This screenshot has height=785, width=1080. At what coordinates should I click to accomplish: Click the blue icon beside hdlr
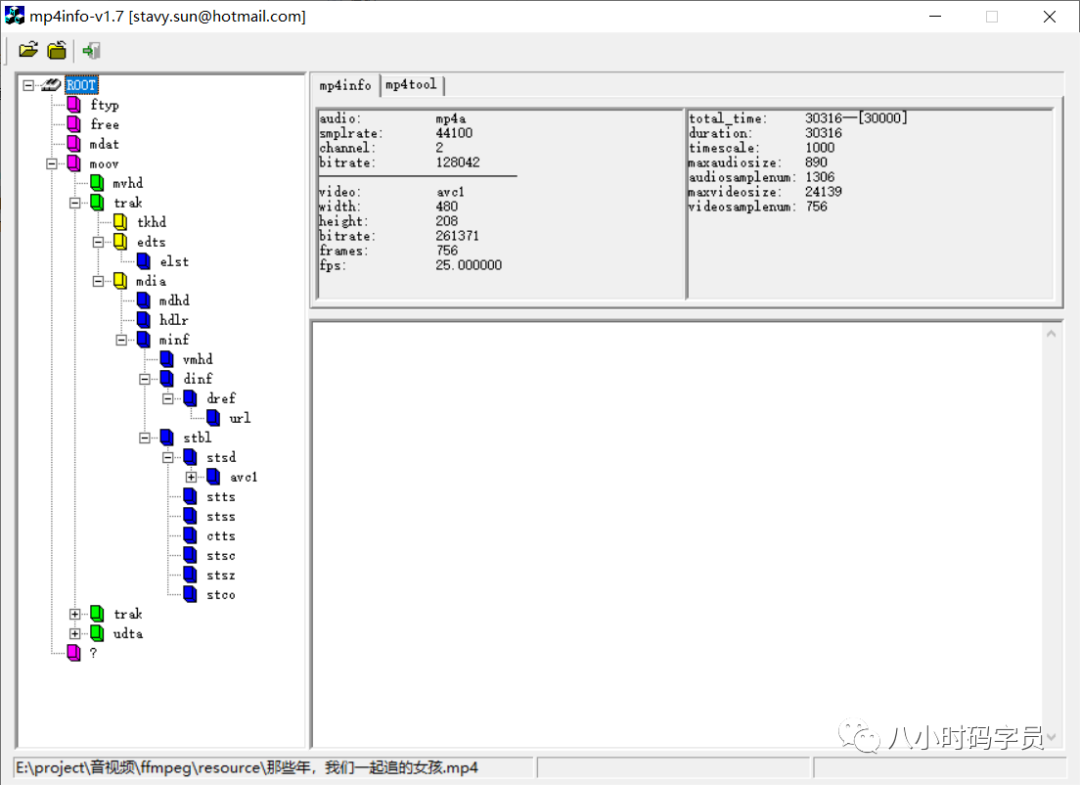144,320
